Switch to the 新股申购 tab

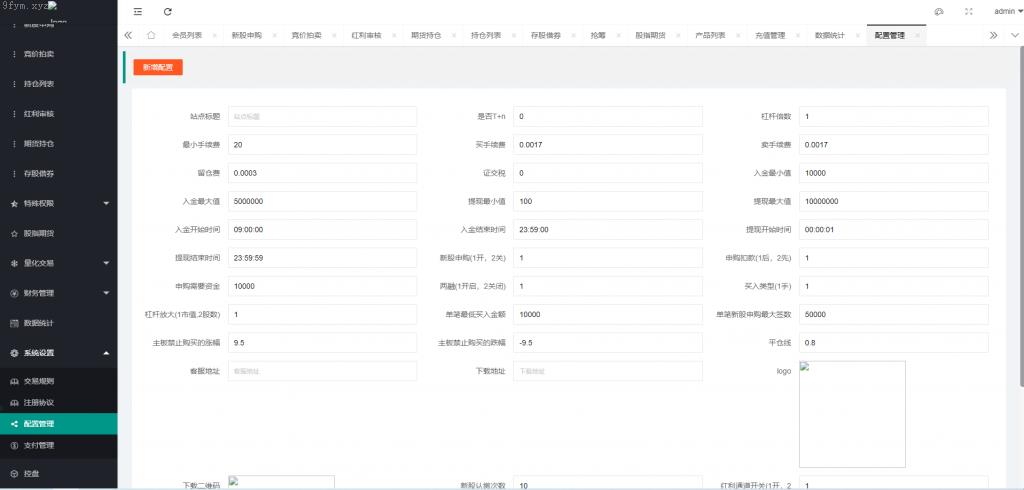point(246,35)
